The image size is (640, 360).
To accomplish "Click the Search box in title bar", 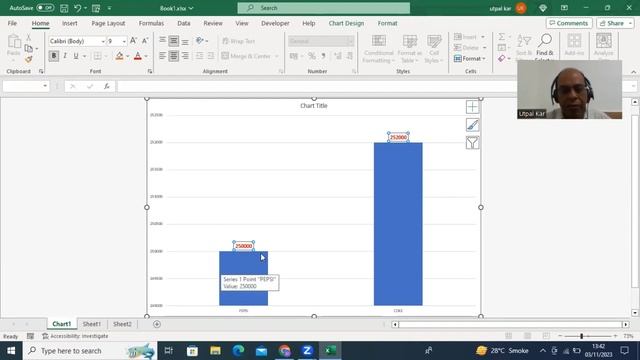I will coord(324,8).
